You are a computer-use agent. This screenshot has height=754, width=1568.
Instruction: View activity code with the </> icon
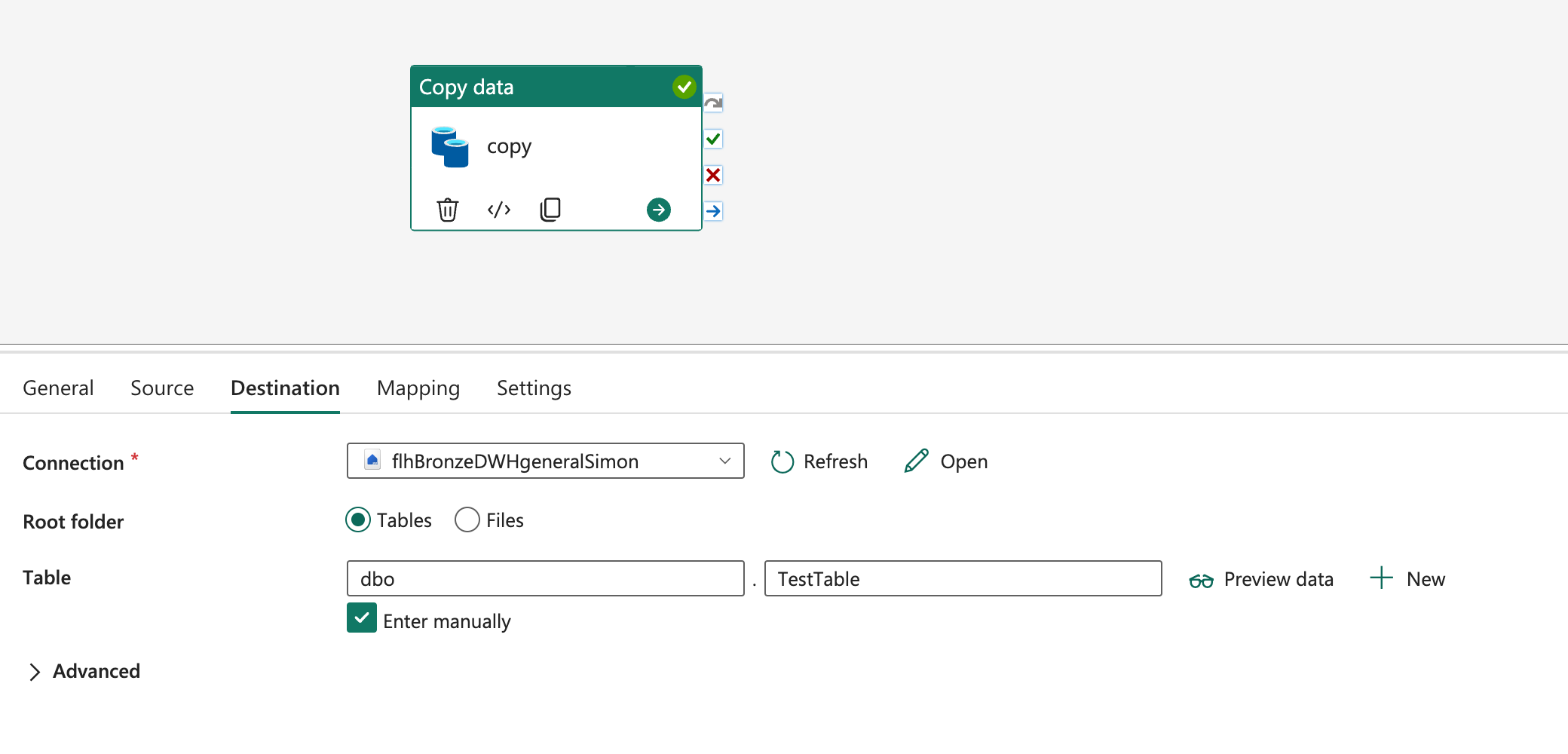tap(499, 210)
